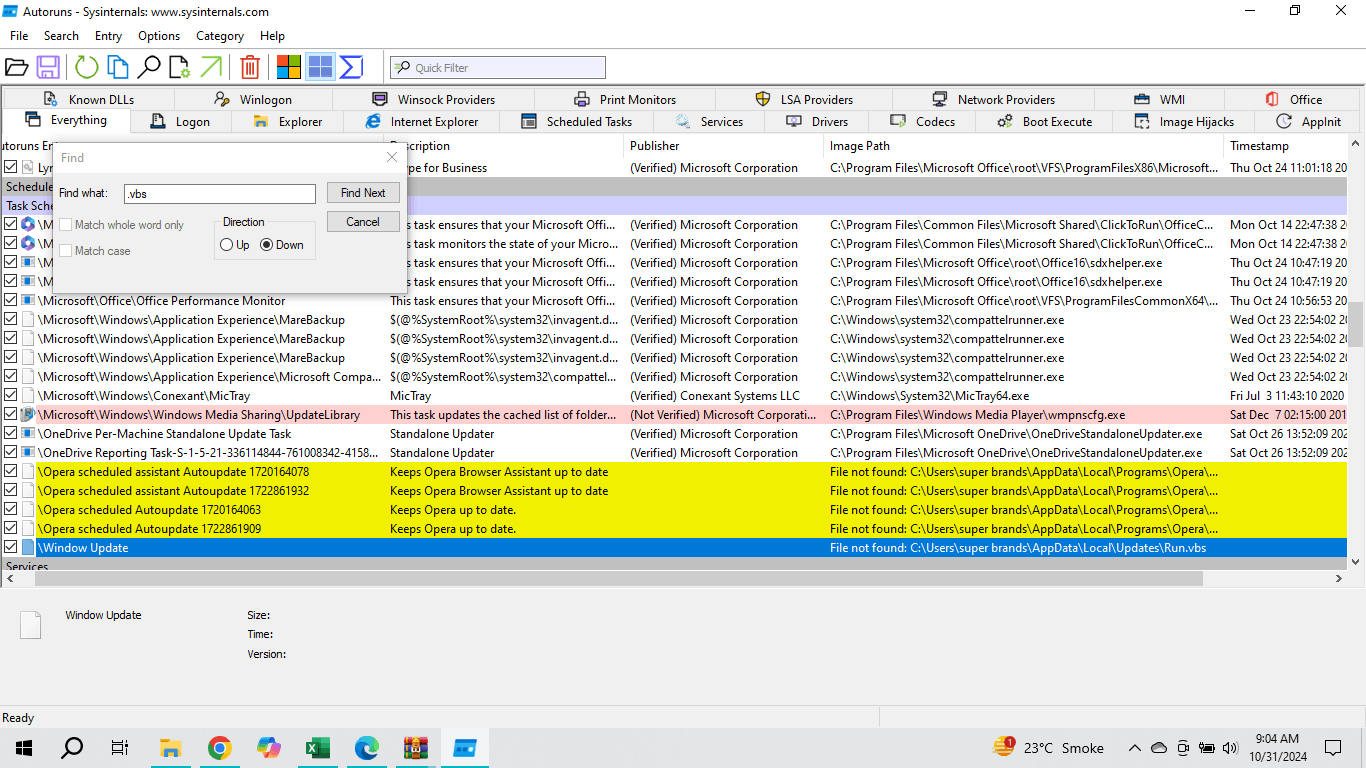The width and height of the screenshot is (1366, 768).
Task: Click the green Jump to Entry arrow
Action: click(x=211, y=67)
